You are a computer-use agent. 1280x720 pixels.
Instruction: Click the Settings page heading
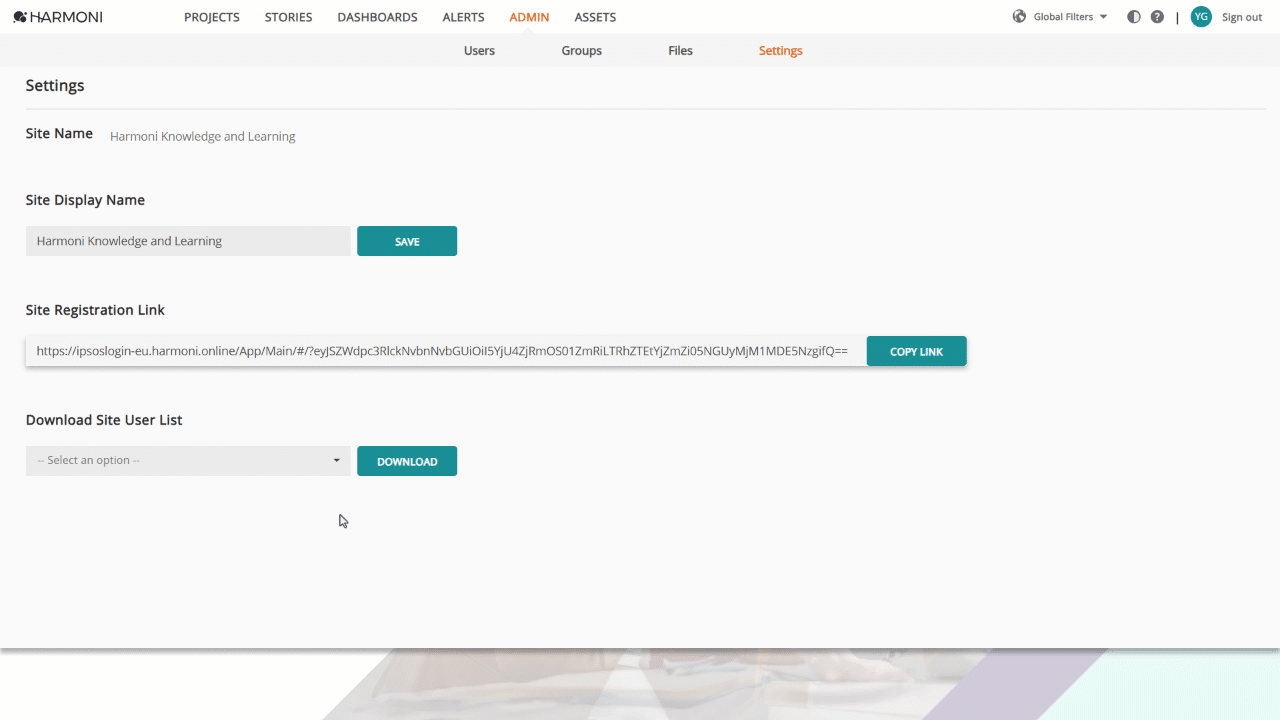tap(55, 86)
